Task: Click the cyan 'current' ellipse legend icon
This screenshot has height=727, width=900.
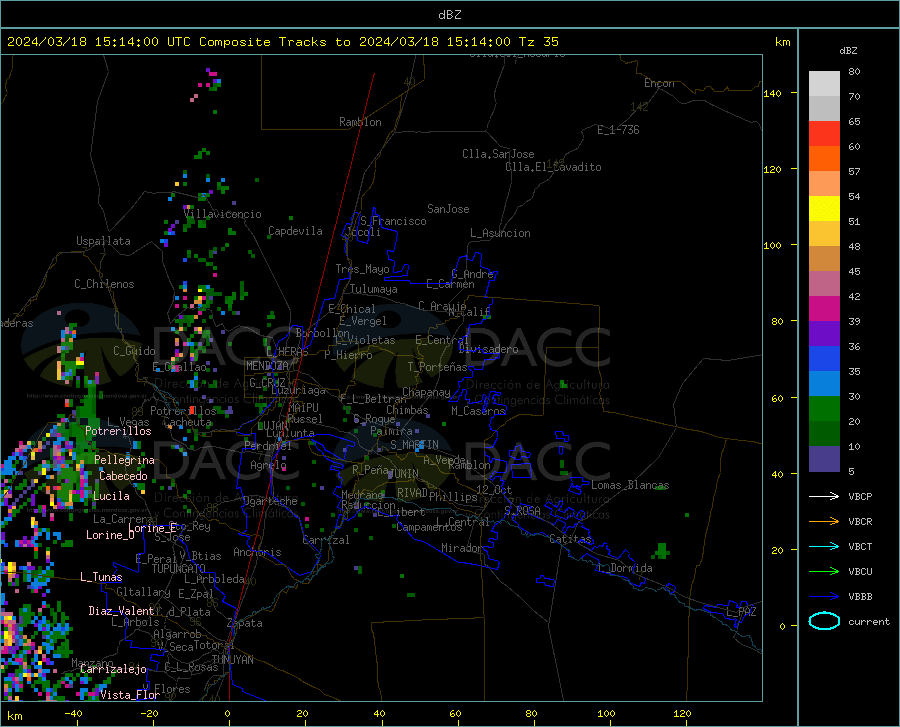Action: click(x=824, y=621)
